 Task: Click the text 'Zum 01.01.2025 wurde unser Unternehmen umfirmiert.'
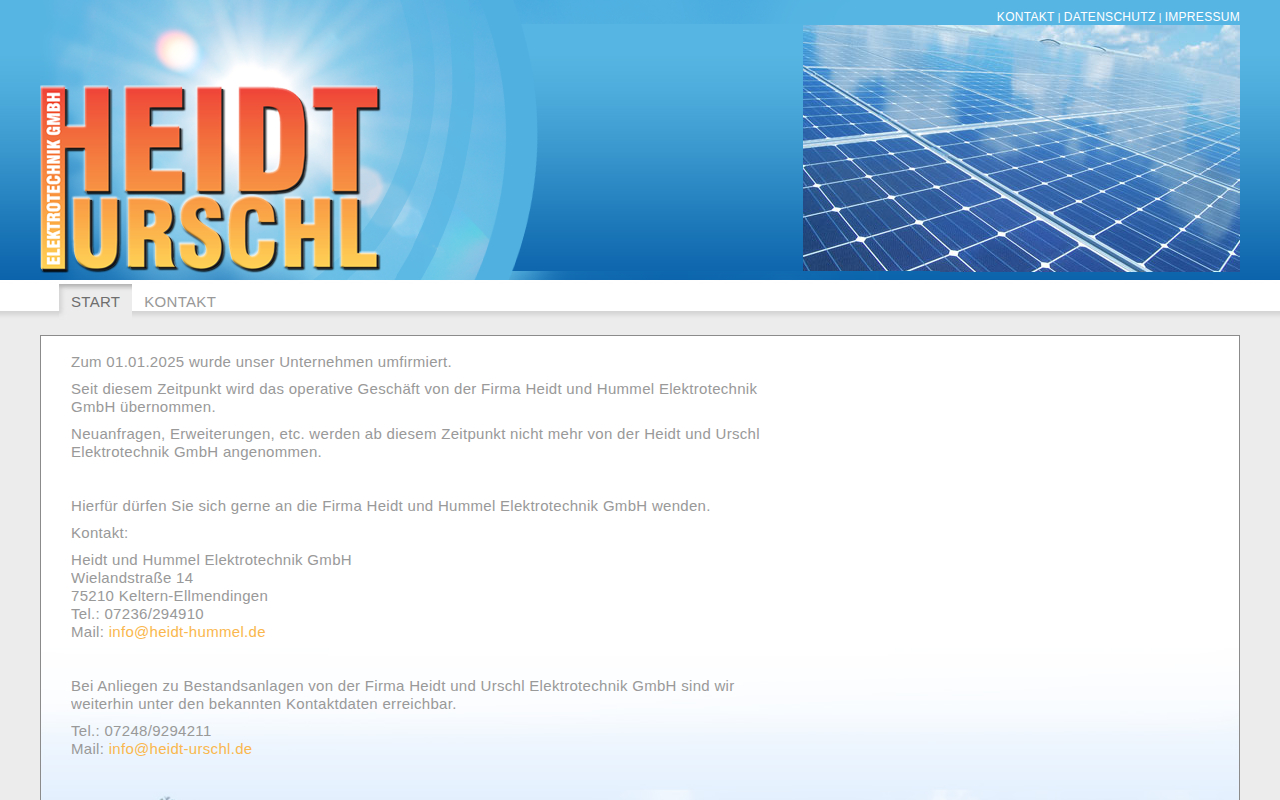coord(261,362)
